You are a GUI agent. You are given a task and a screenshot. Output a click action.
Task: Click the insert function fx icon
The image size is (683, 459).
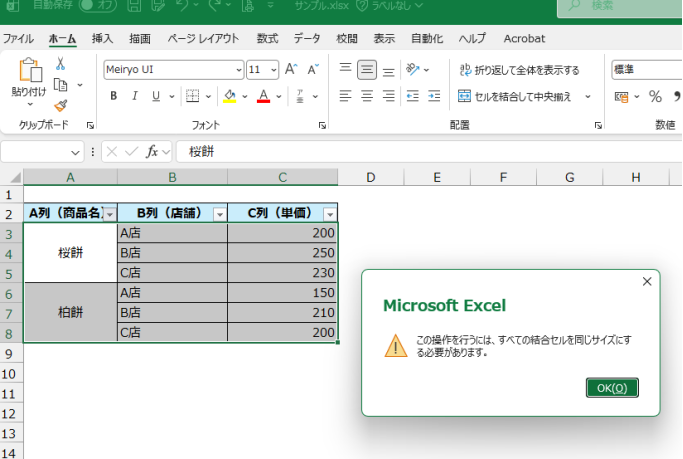point(152,152)
